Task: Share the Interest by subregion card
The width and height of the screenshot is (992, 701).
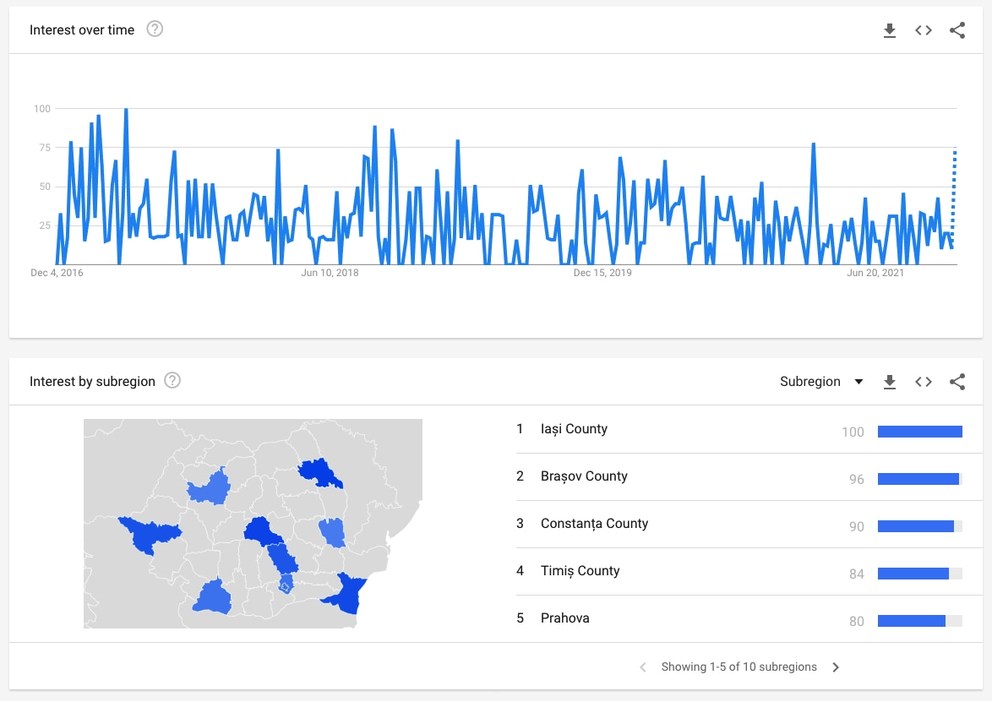Action: tap(957, 381)
